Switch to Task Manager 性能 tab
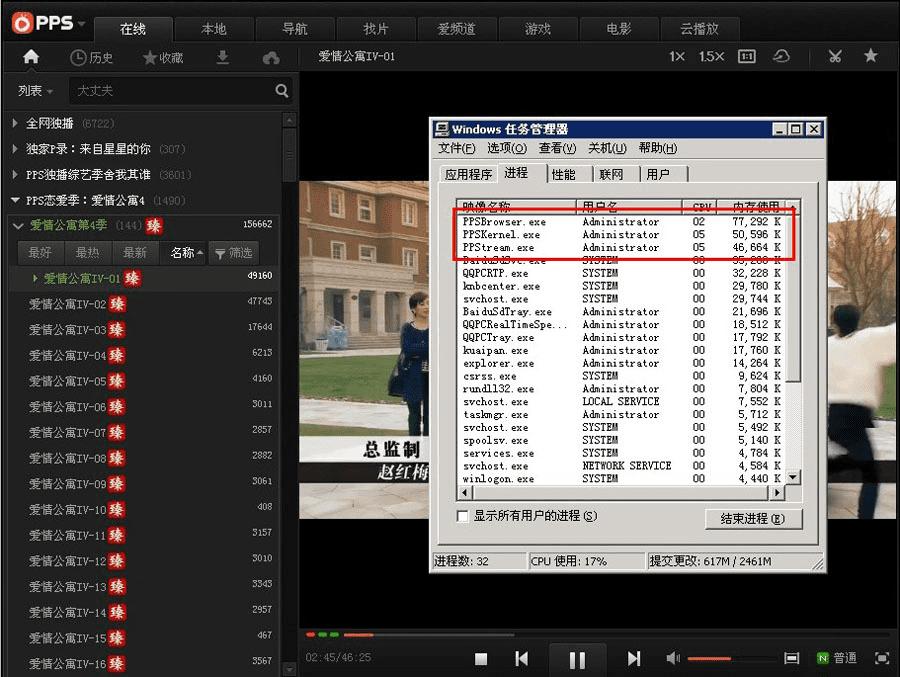Viewport: 900px width, 677px height. click(x=564, y=174)
